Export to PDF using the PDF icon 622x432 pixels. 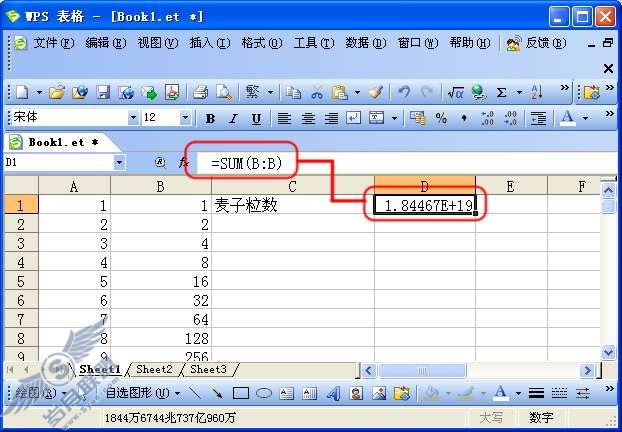(x=172, y=93)
